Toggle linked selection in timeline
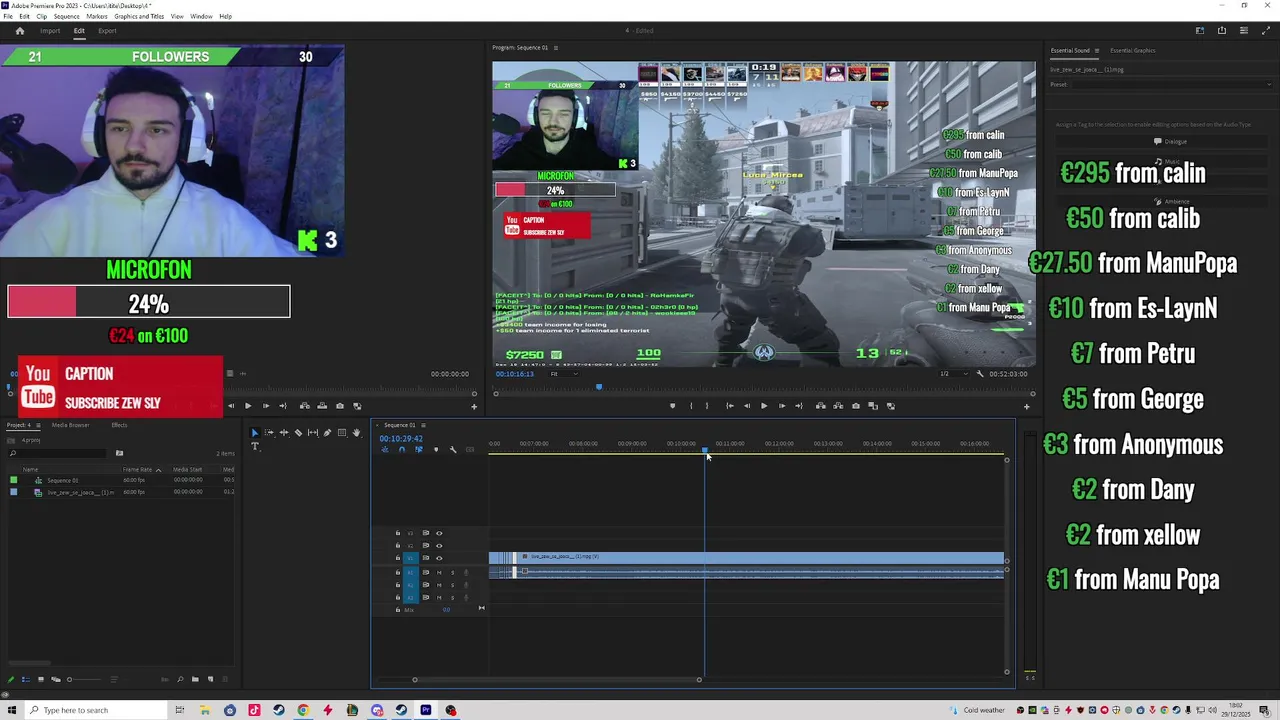Image resolution: width=1280 pixels, height=720 pixels. [x=419, y=450]
